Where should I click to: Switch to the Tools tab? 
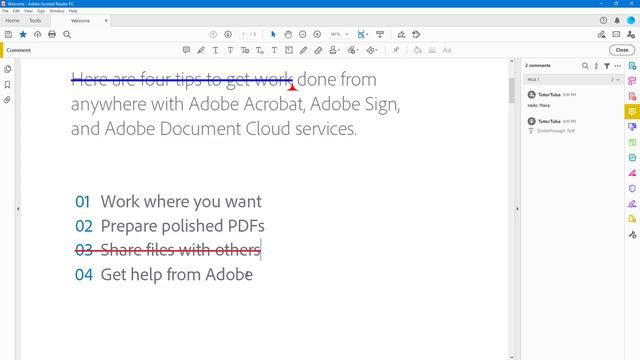coord(35,20)
